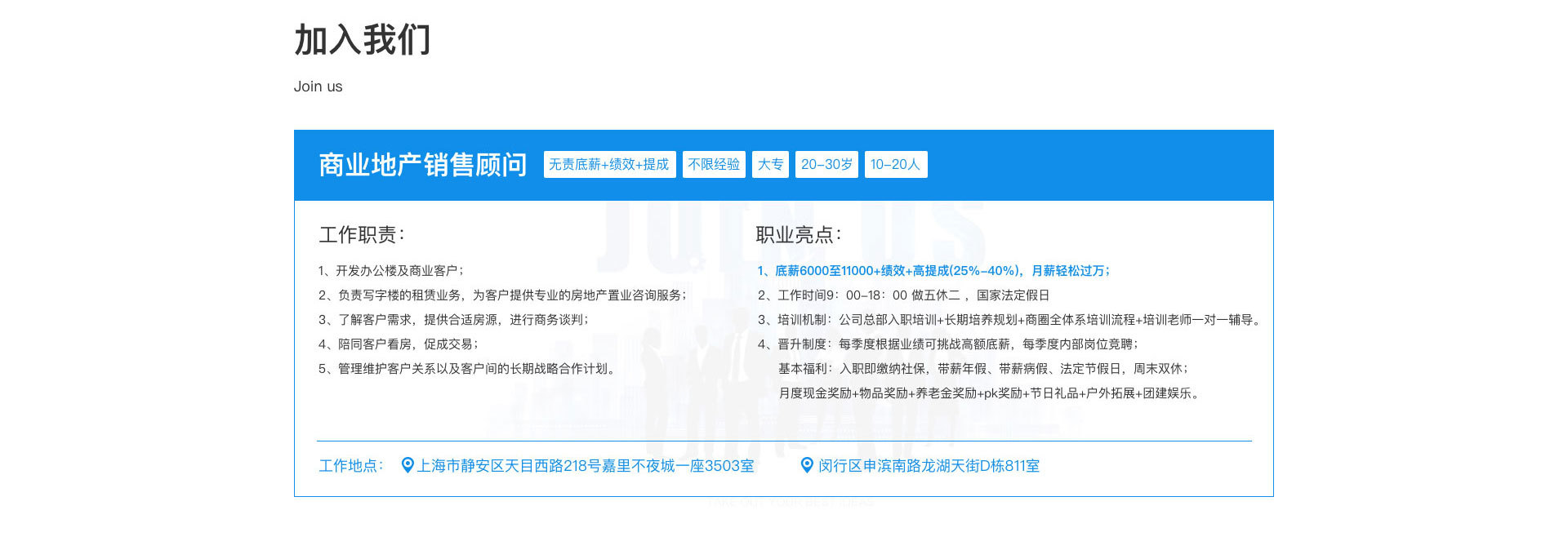1568x559 pixels.
Task: Click the 无责底薪+绩效+提成 tag
Action: point(609,164)
